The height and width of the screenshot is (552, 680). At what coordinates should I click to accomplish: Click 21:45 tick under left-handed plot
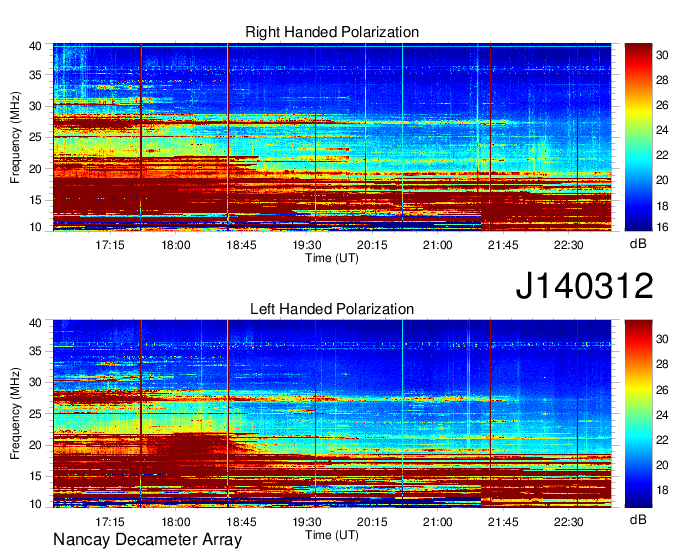(x=503, y=522)
